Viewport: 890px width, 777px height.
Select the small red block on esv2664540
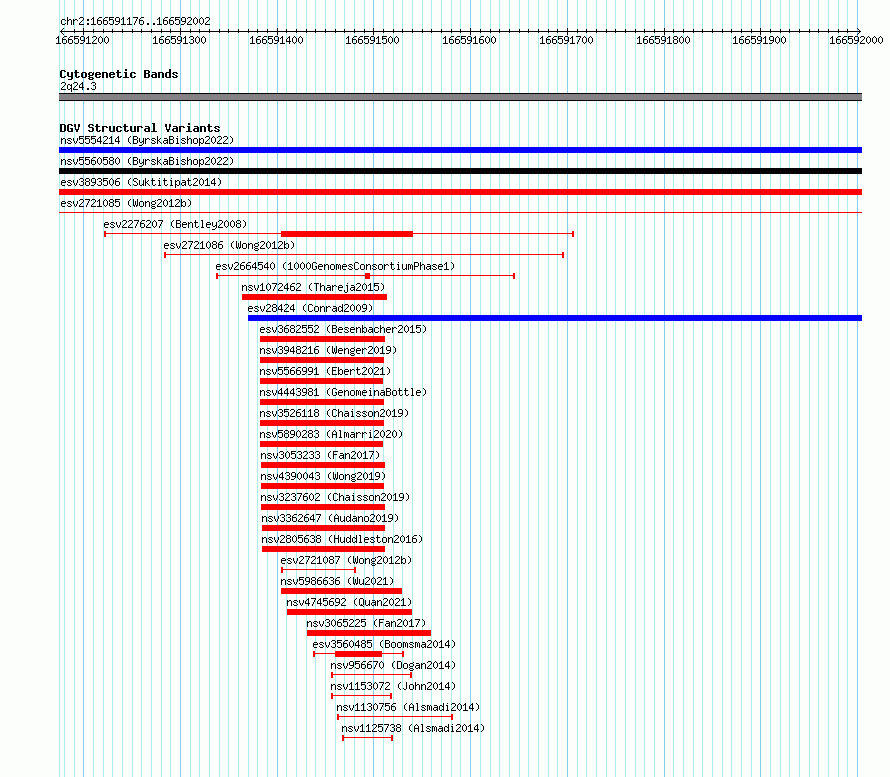[367, 276]
